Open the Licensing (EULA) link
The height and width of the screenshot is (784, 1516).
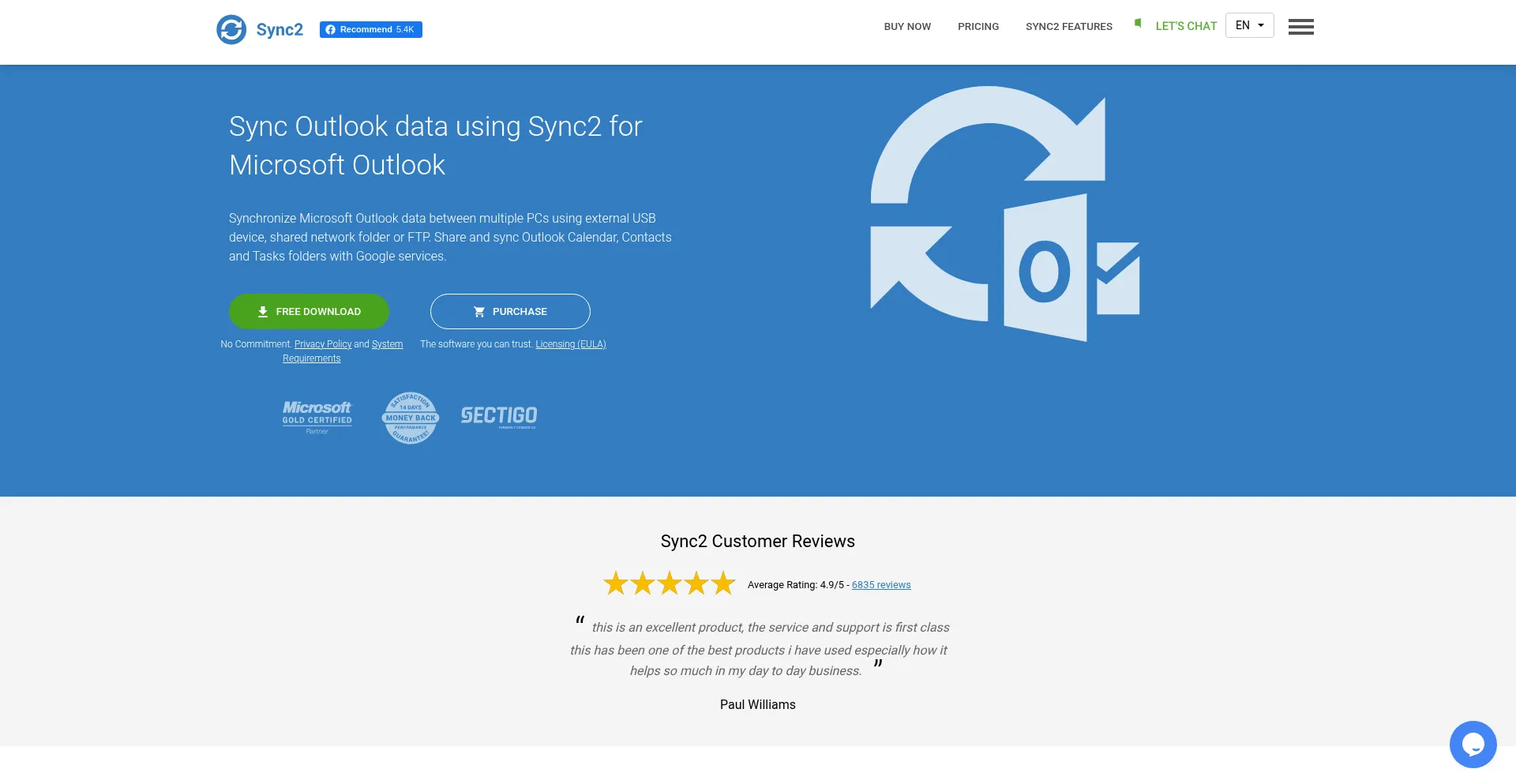pyautogui.click(x=571, y=344)
